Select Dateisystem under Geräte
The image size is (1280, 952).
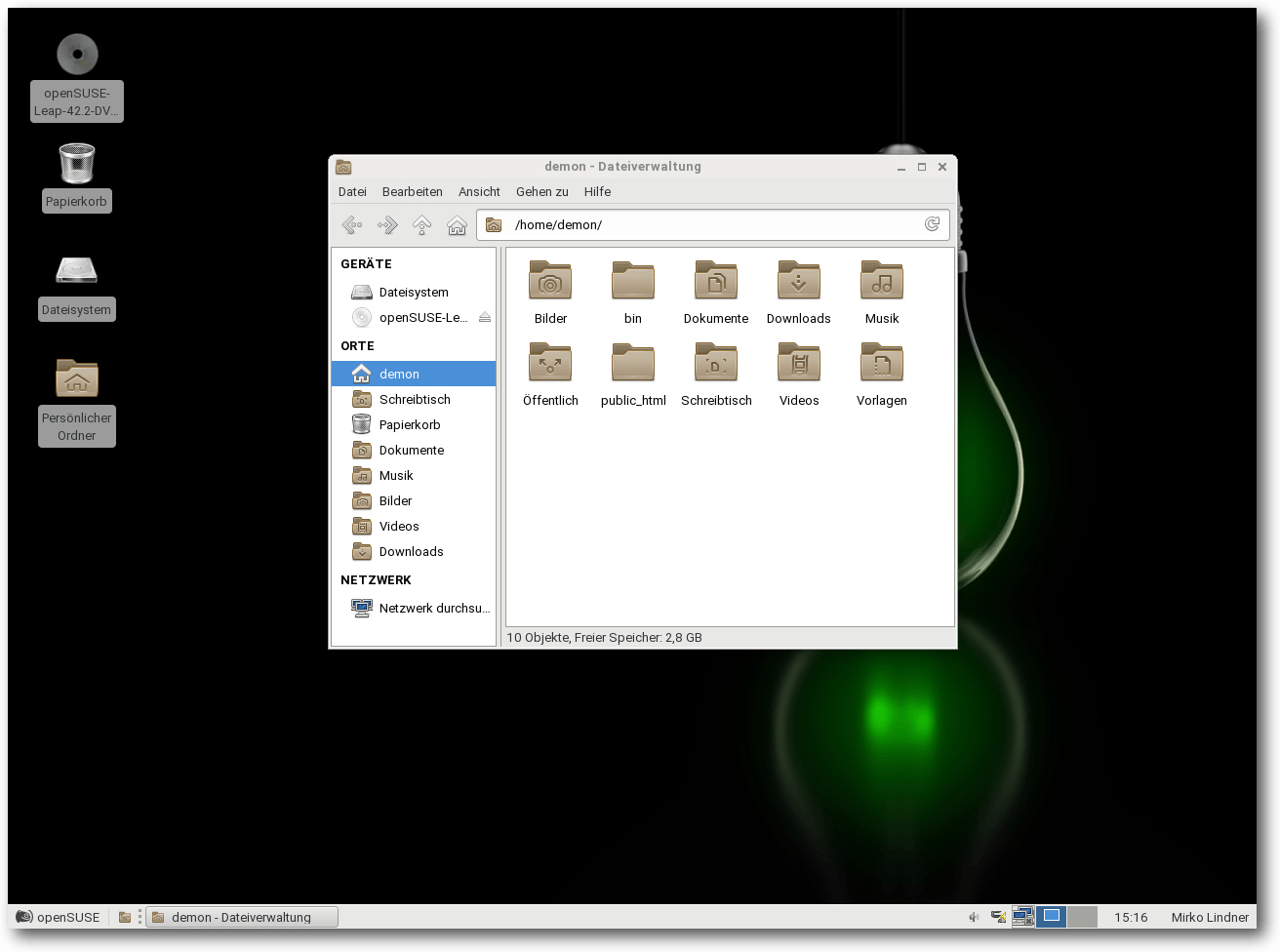tap(414, 292)
